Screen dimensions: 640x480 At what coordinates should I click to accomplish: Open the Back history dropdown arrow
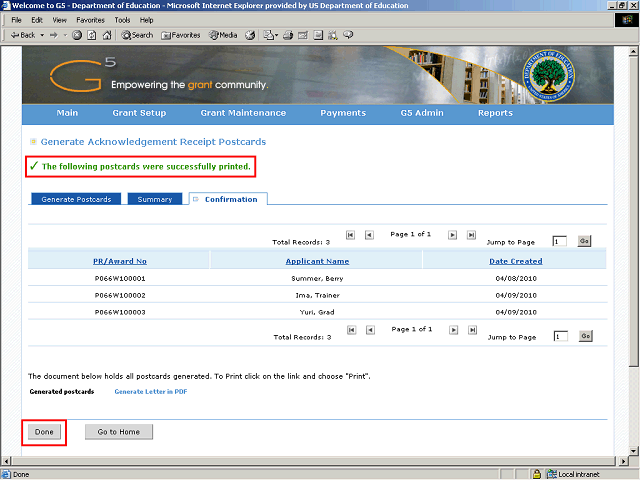point(42,36)
